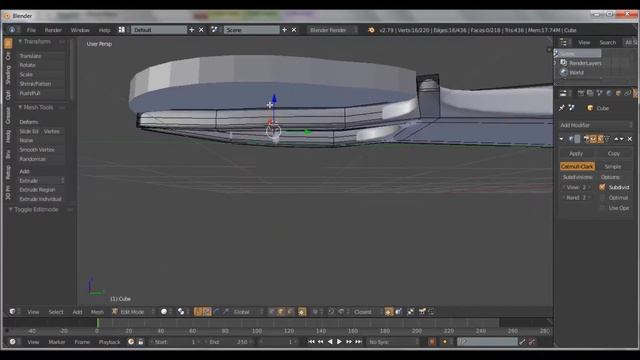Image resolution: width=640 pixels, height=360 pixels.
Task: Click Extrude Region
Action: [41, 190]
